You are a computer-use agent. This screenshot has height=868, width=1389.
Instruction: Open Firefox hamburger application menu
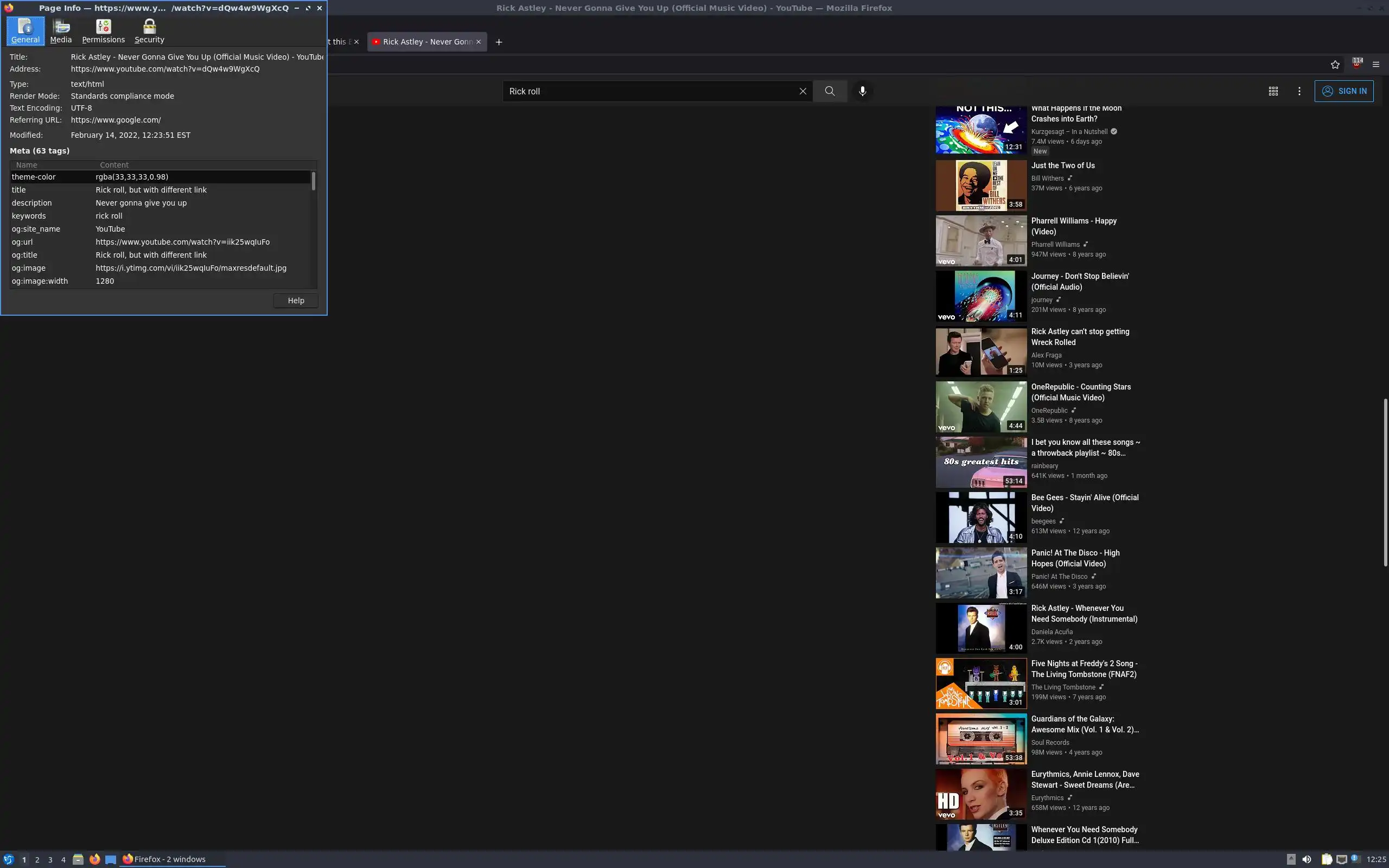point(1376,65)
